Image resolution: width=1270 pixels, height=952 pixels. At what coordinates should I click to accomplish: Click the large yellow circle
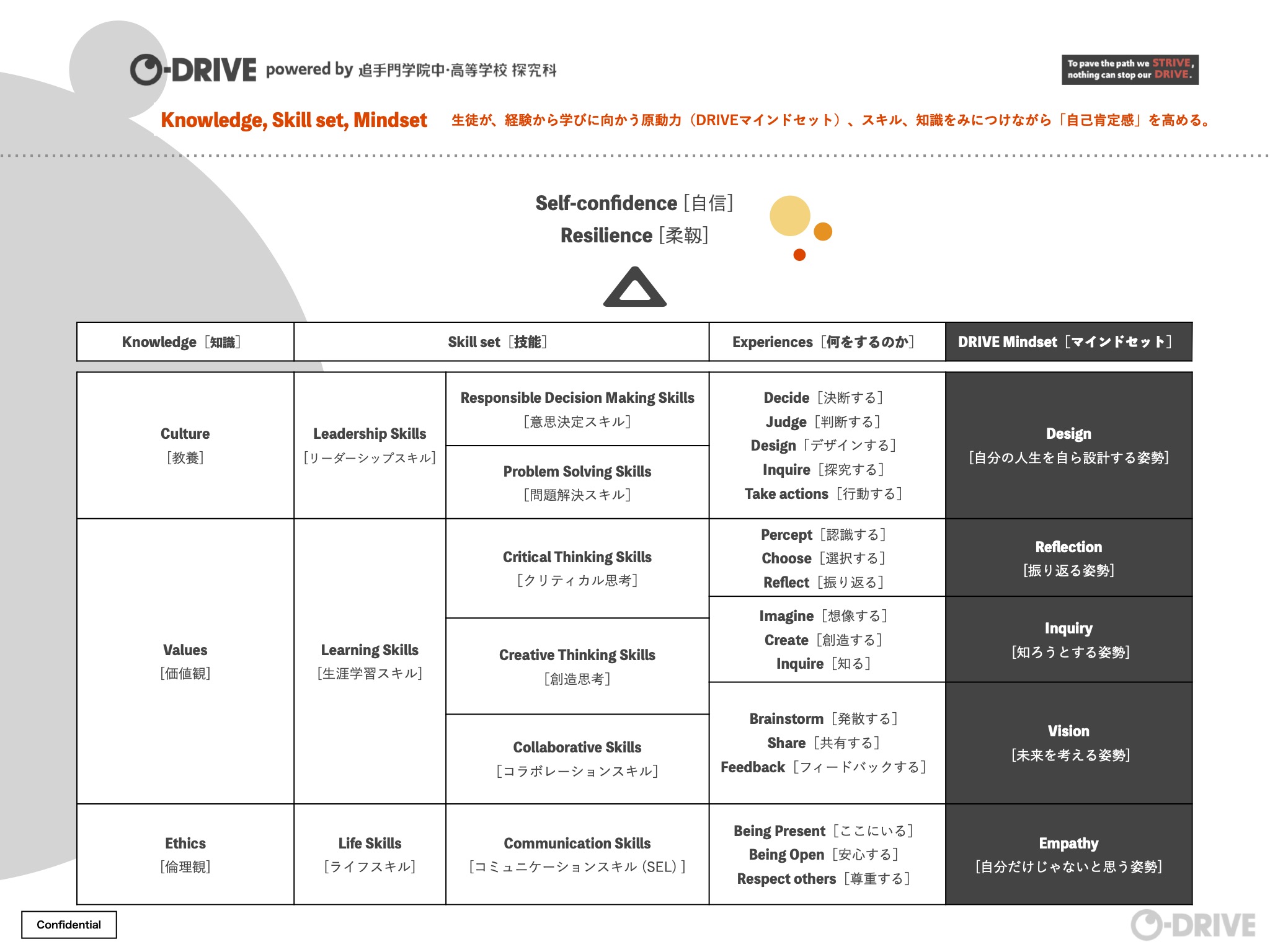[789, 216]
